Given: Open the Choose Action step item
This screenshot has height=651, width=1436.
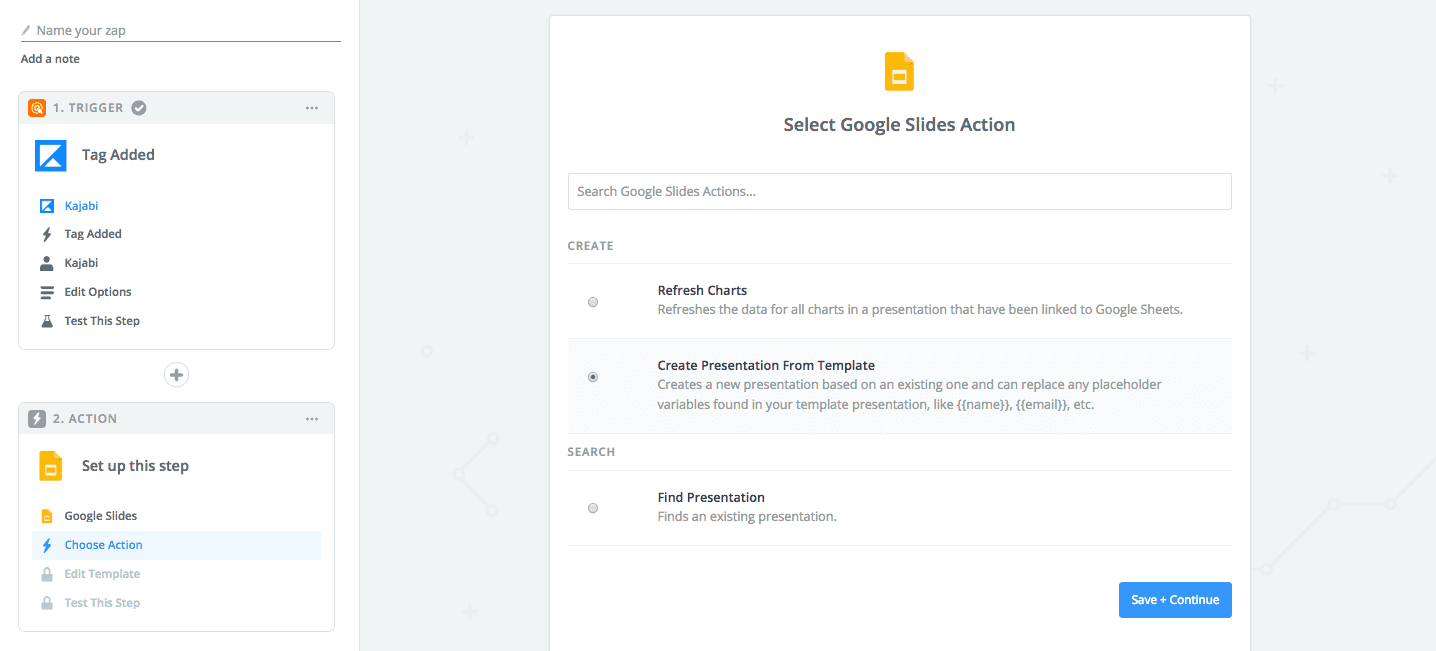Looking at the screenshot, I should pyautogui.click(x=104, y=545).
